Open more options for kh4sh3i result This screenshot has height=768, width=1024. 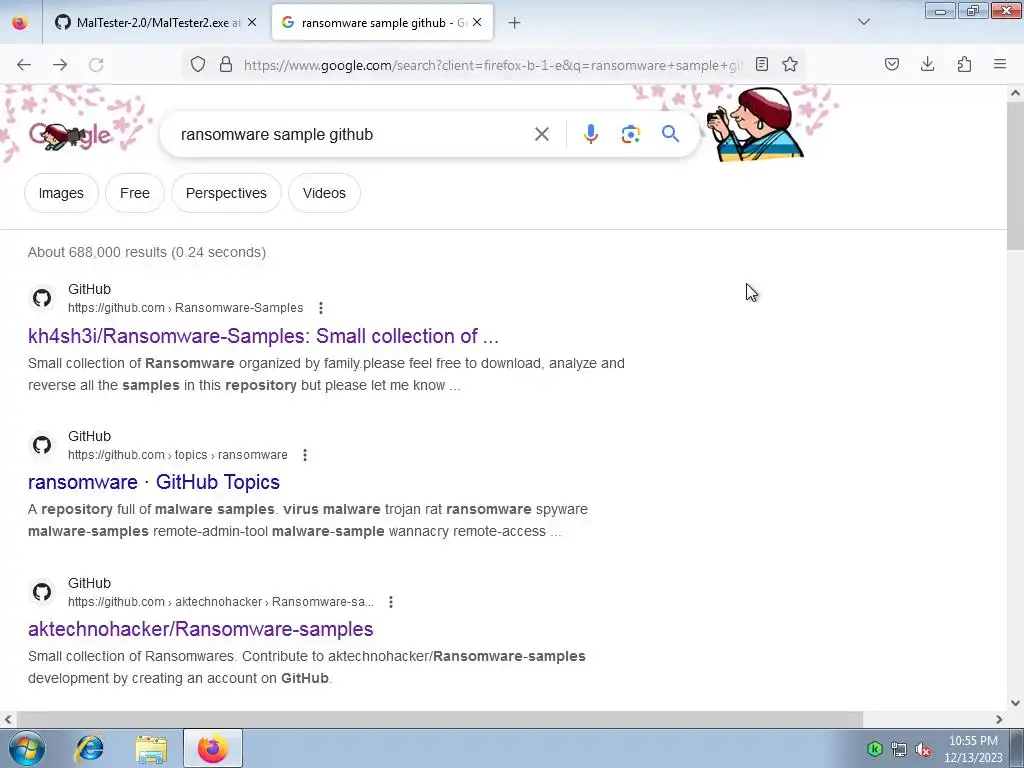click(x=321, y=308)
